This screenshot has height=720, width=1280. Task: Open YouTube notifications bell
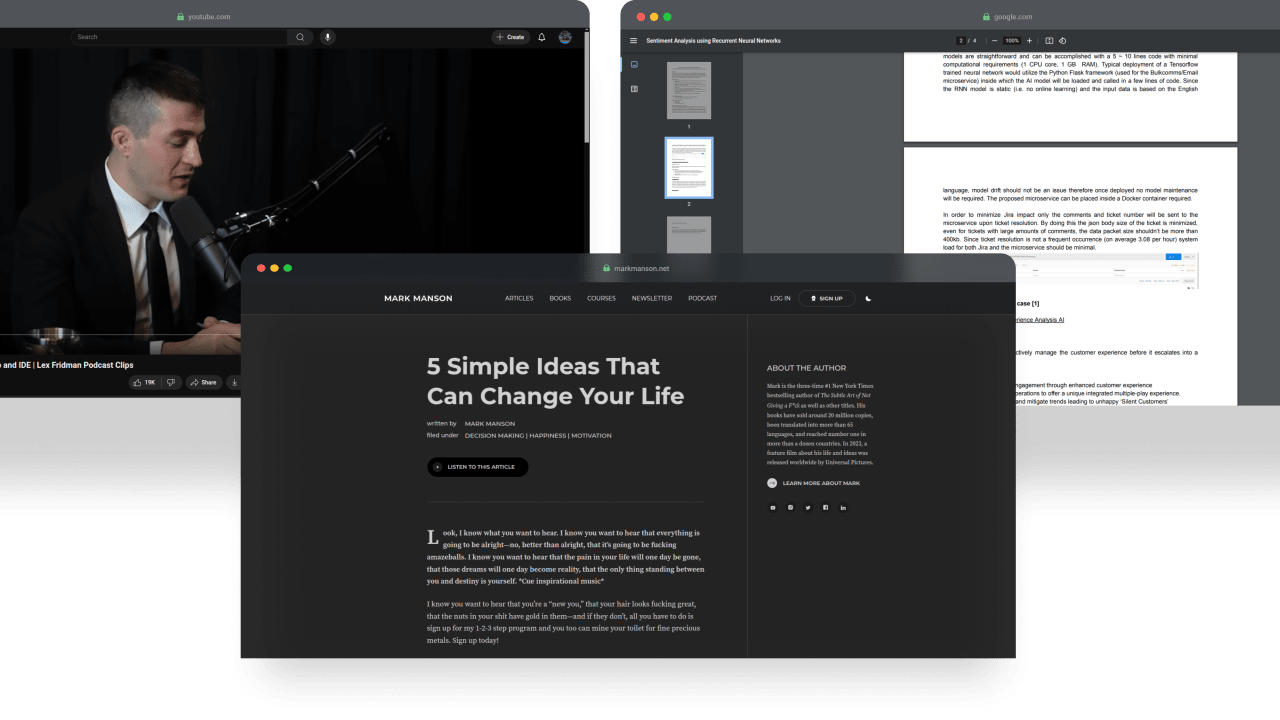coord(542,37)
